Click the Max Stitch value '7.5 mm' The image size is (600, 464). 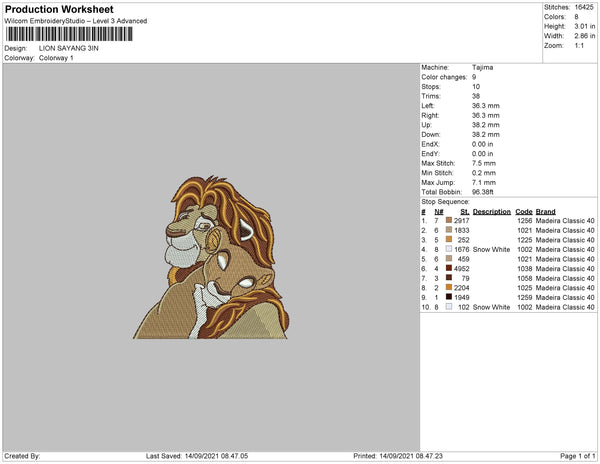[x=484, y=163]
